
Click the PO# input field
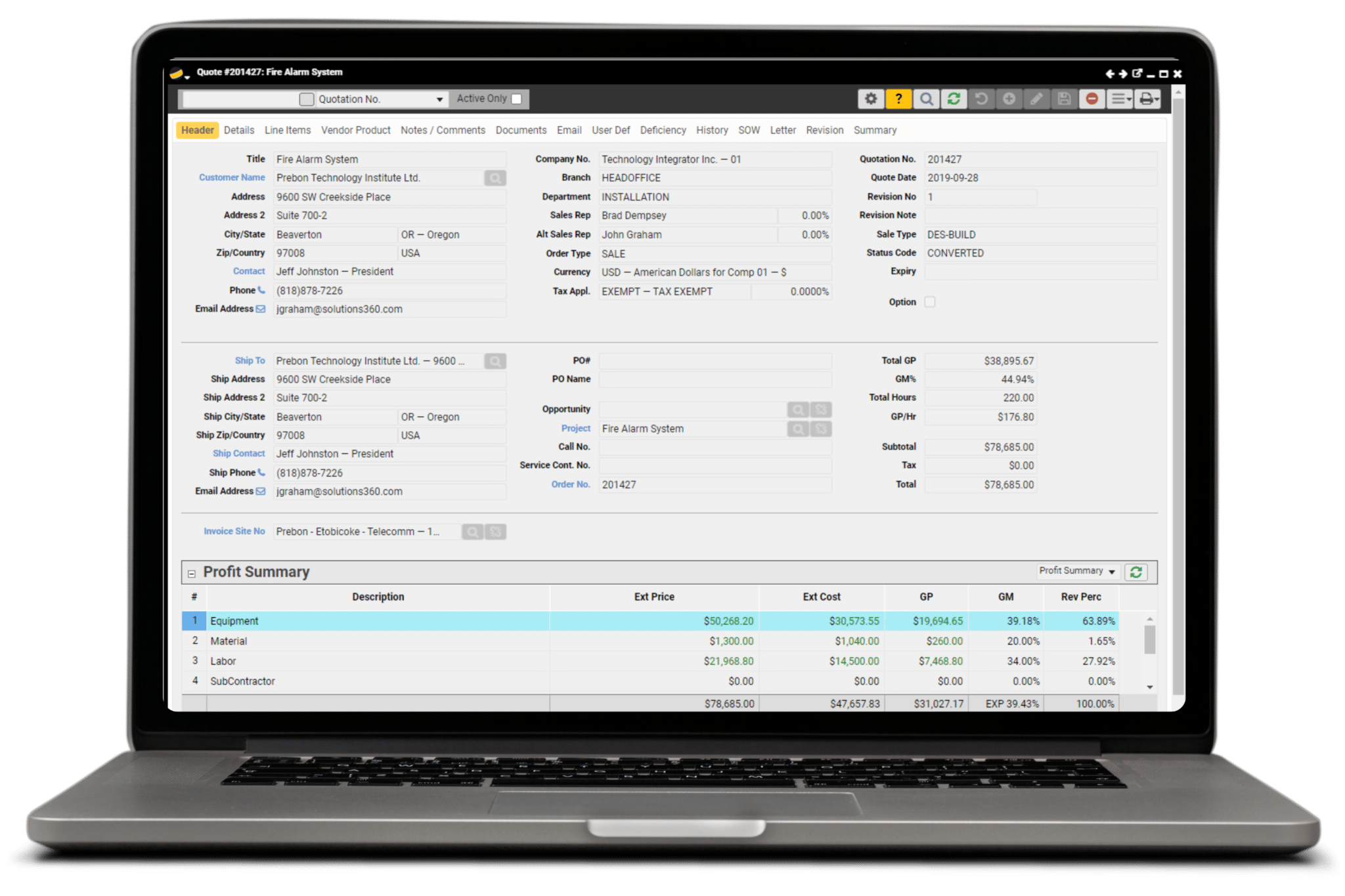coord(715,360)
